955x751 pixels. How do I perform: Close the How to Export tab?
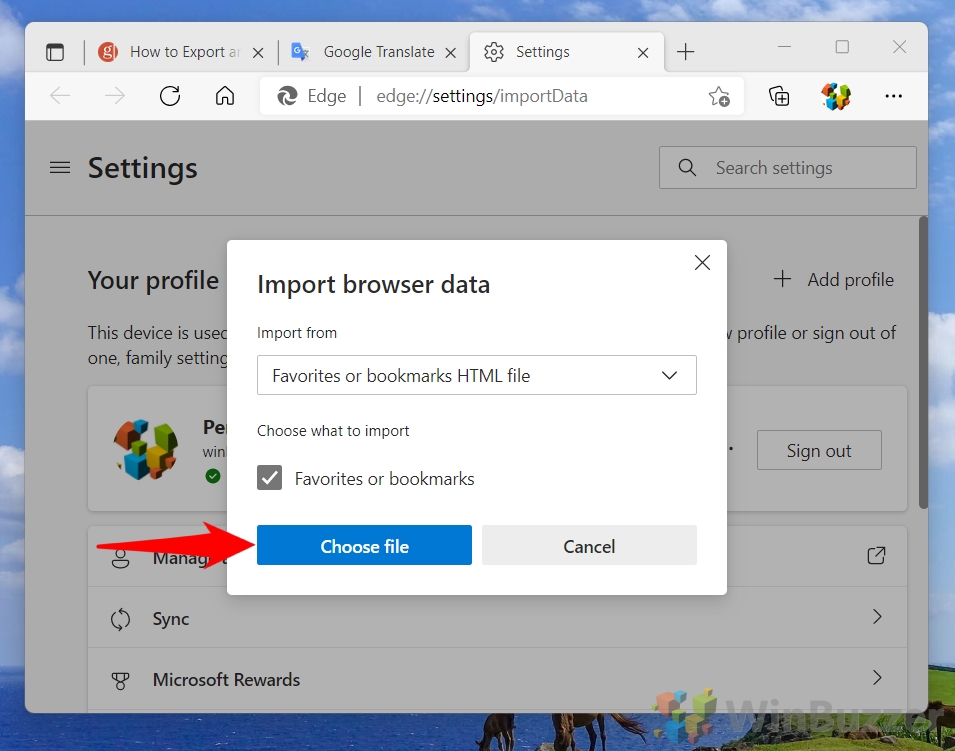pos(258,53)
